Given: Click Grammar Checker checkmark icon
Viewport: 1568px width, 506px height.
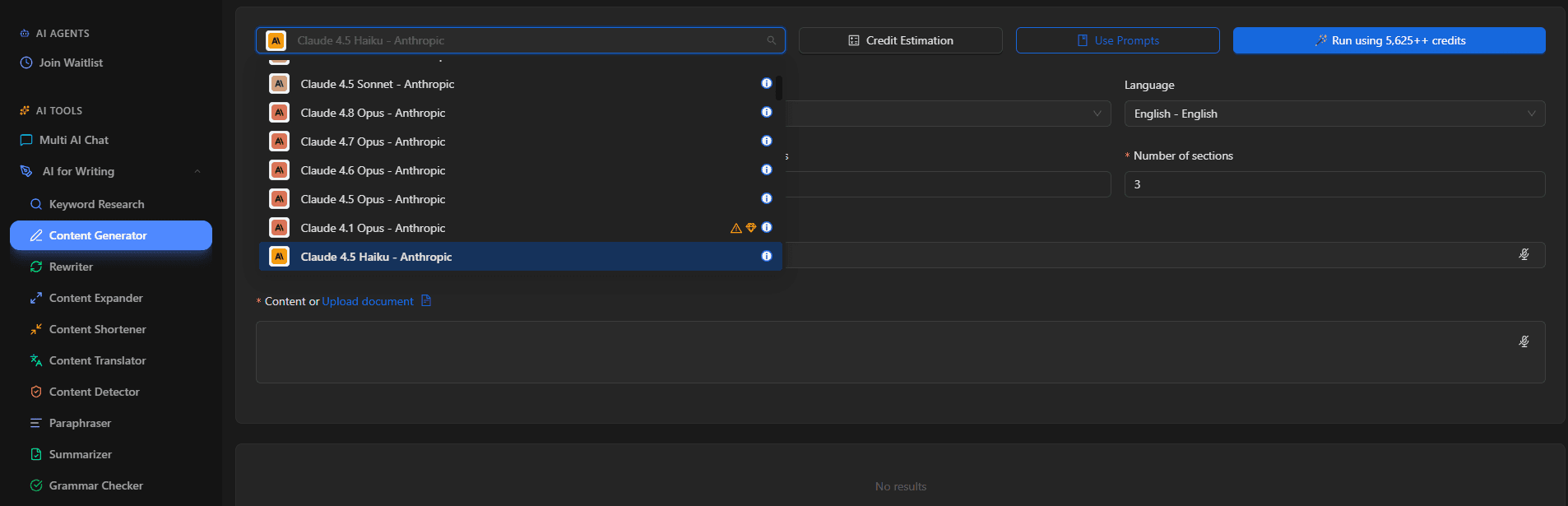Looking at the screenshot, I should [36, 485].
